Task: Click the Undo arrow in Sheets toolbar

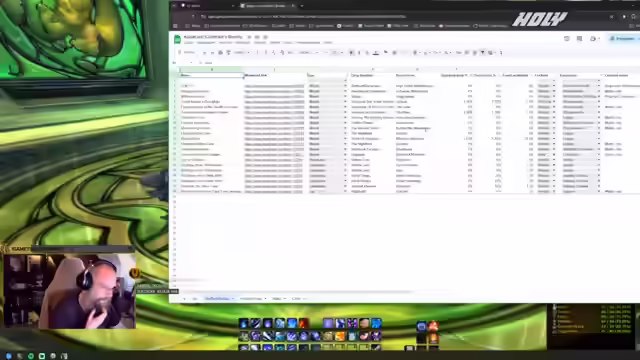Action: click(204, 53)
